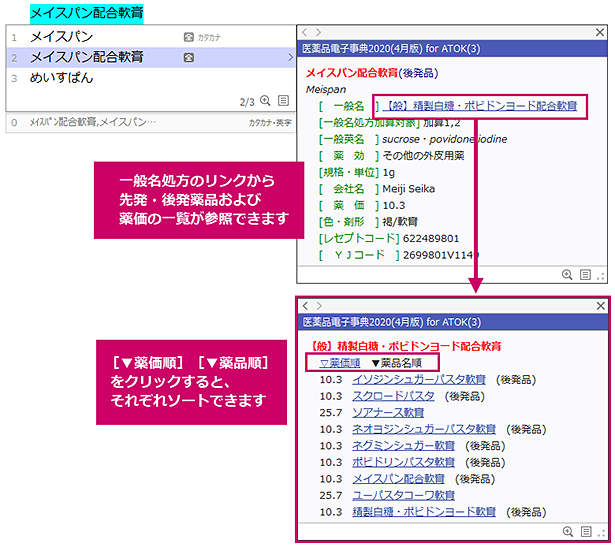Click 一般英名 sucrose・povidone iodine text
The width and height of the screenshot is (615, 547).
pyautogui.click(x=444, y=139)
